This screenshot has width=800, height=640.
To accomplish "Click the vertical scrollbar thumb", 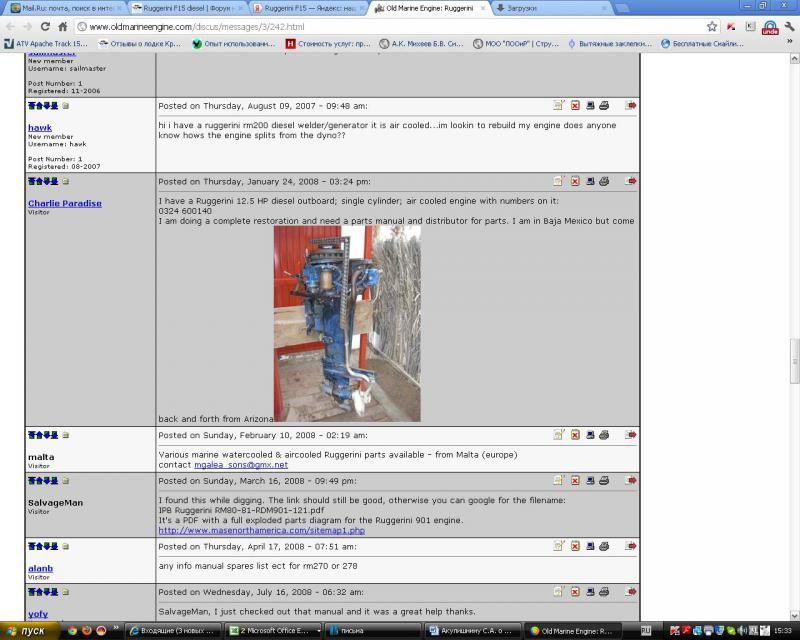I will tap(795, 361).
